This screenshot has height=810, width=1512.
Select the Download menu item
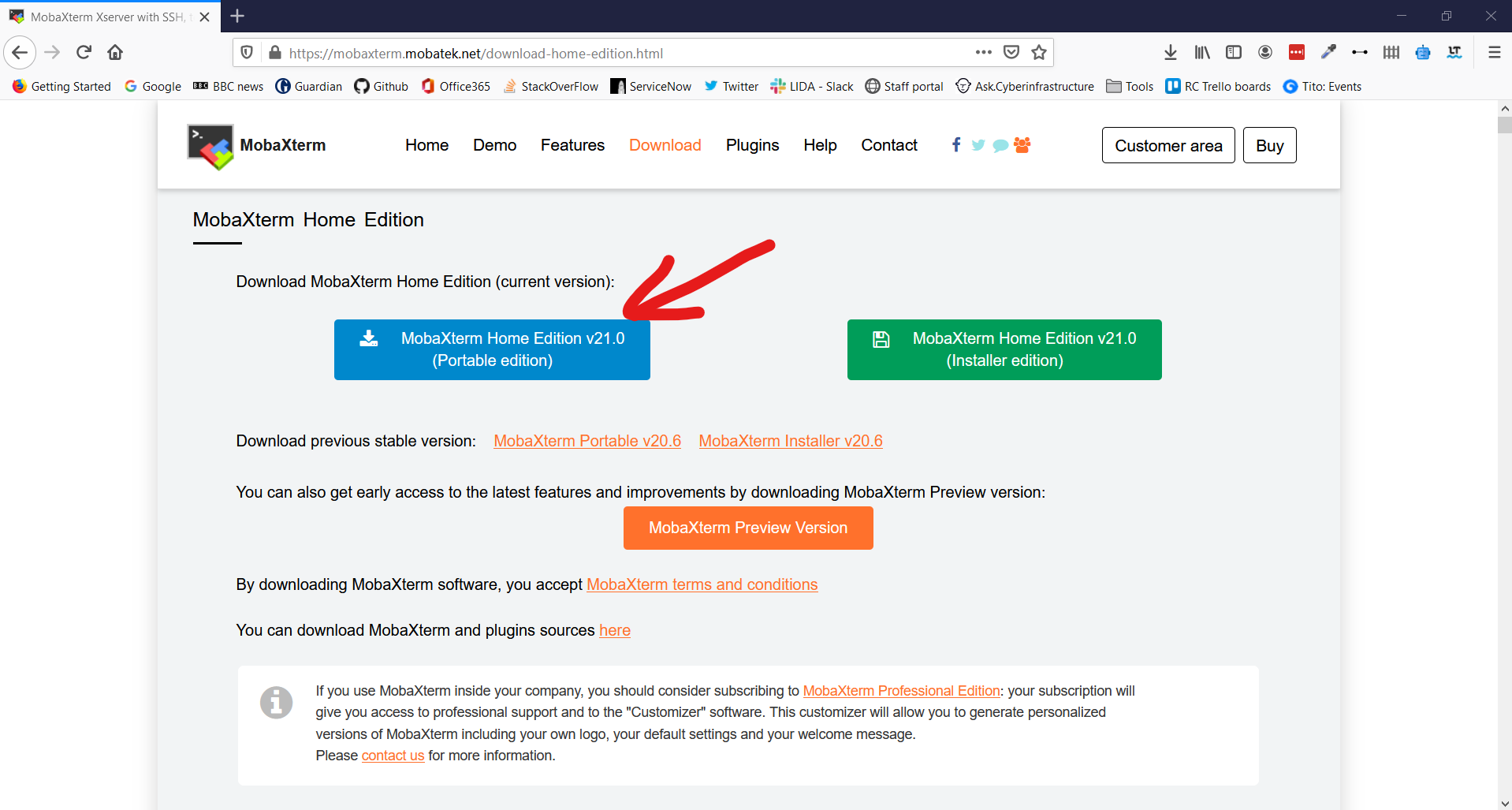click(x=665, y=145)
